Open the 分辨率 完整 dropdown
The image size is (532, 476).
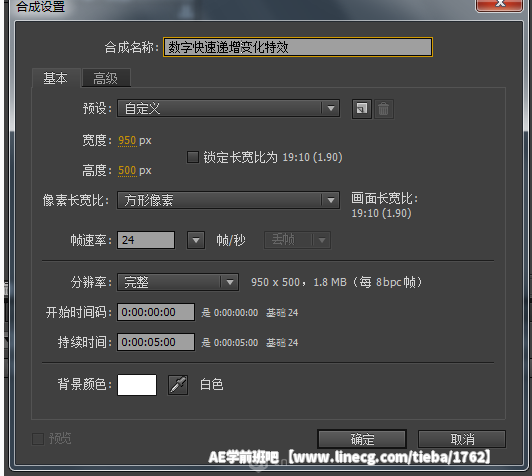(178, 282)
